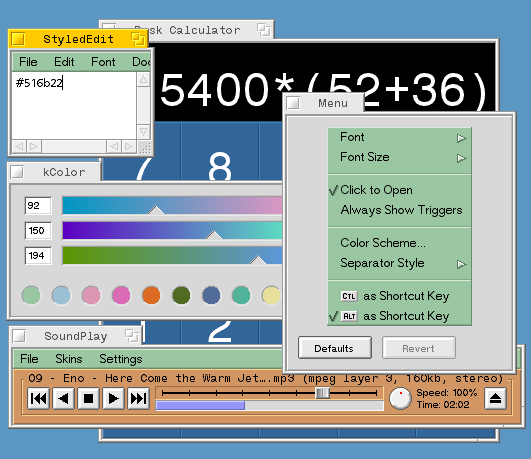Select the light blue color swatch
Screen dimensions: 531x459
61,295
